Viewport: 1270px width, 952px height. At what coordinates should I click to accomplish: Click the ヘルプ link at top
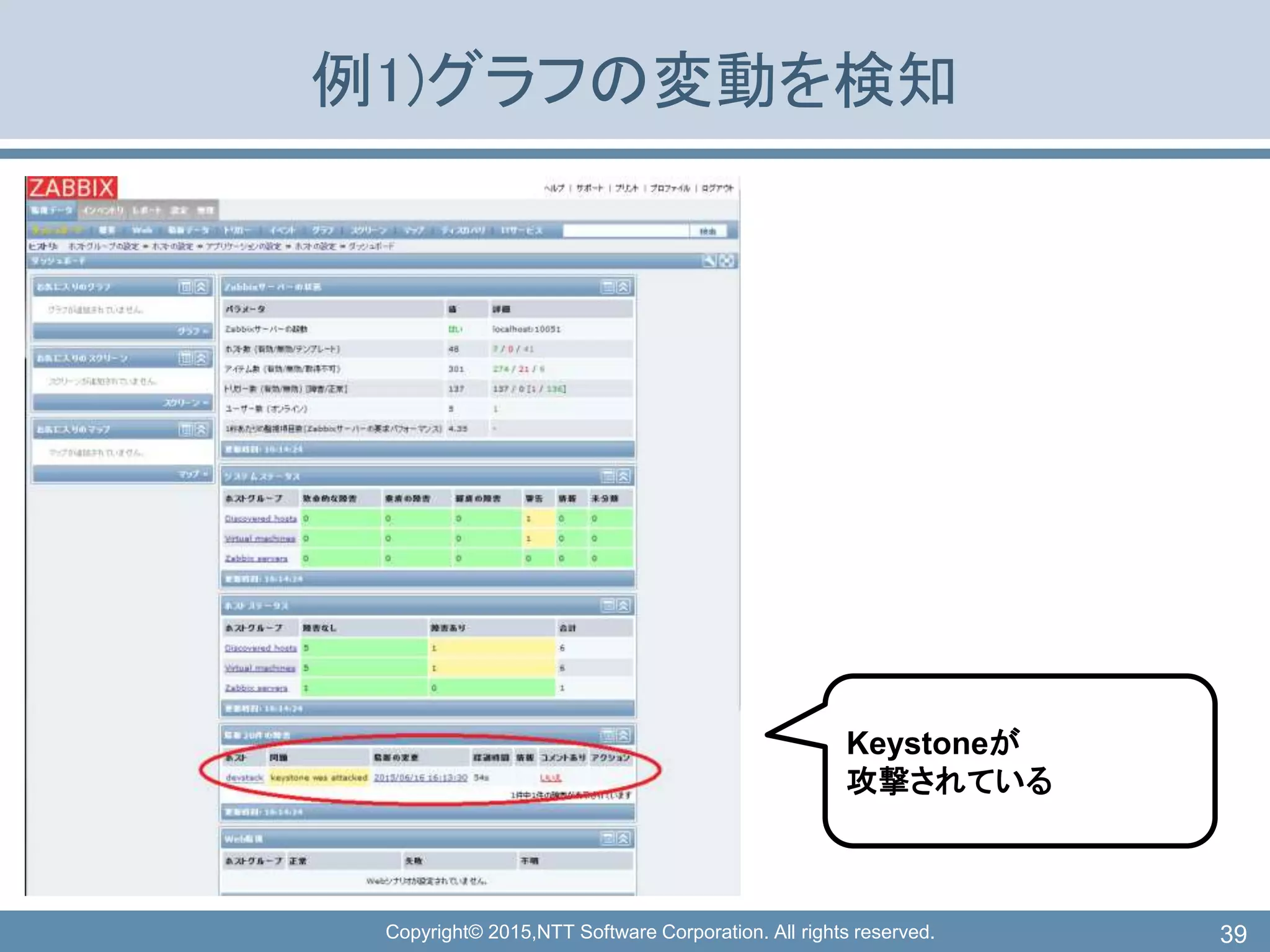coord(554,188)
